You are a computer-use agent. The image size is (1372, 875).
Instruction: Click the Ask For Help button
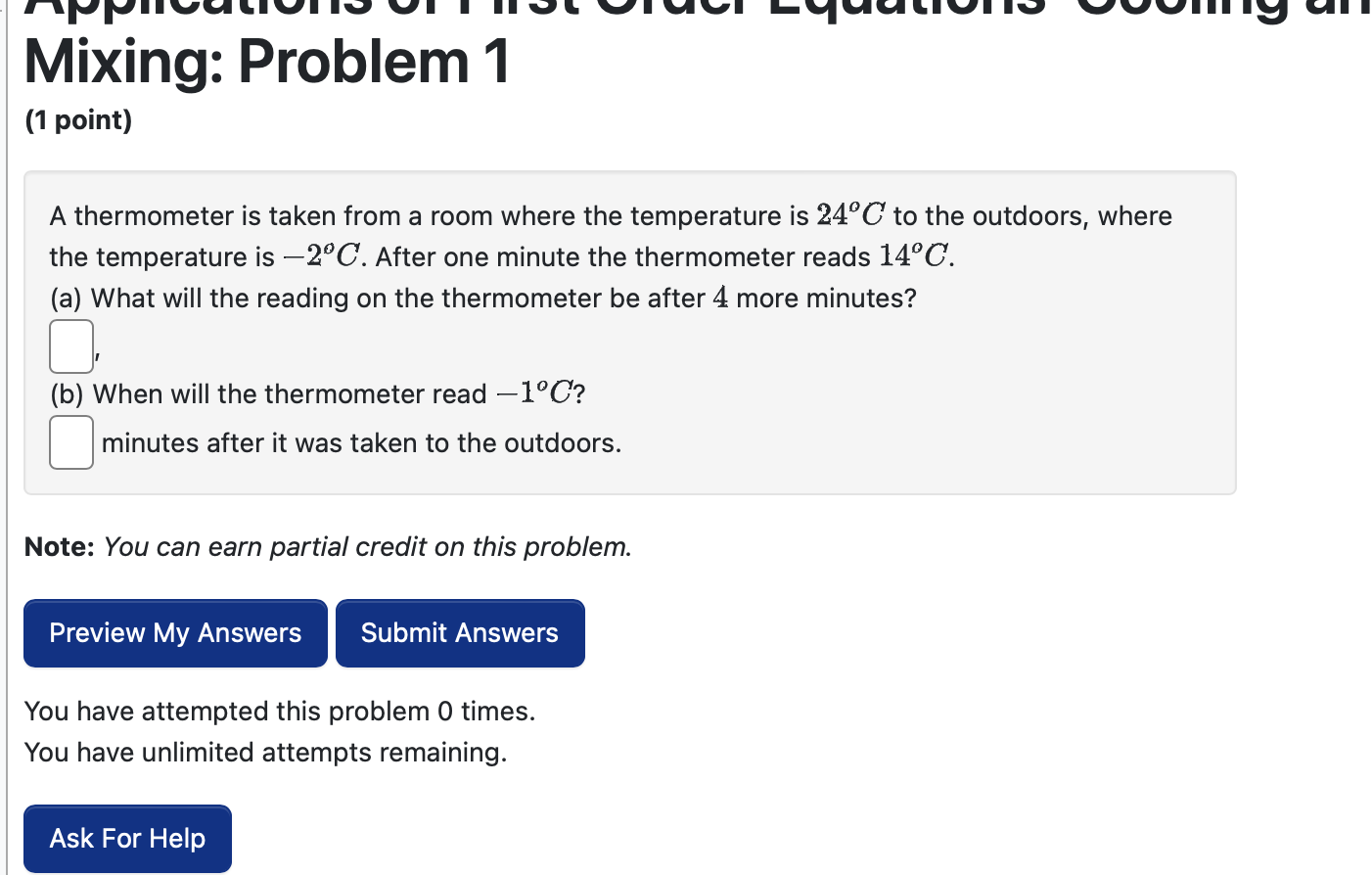click(126, 838)
